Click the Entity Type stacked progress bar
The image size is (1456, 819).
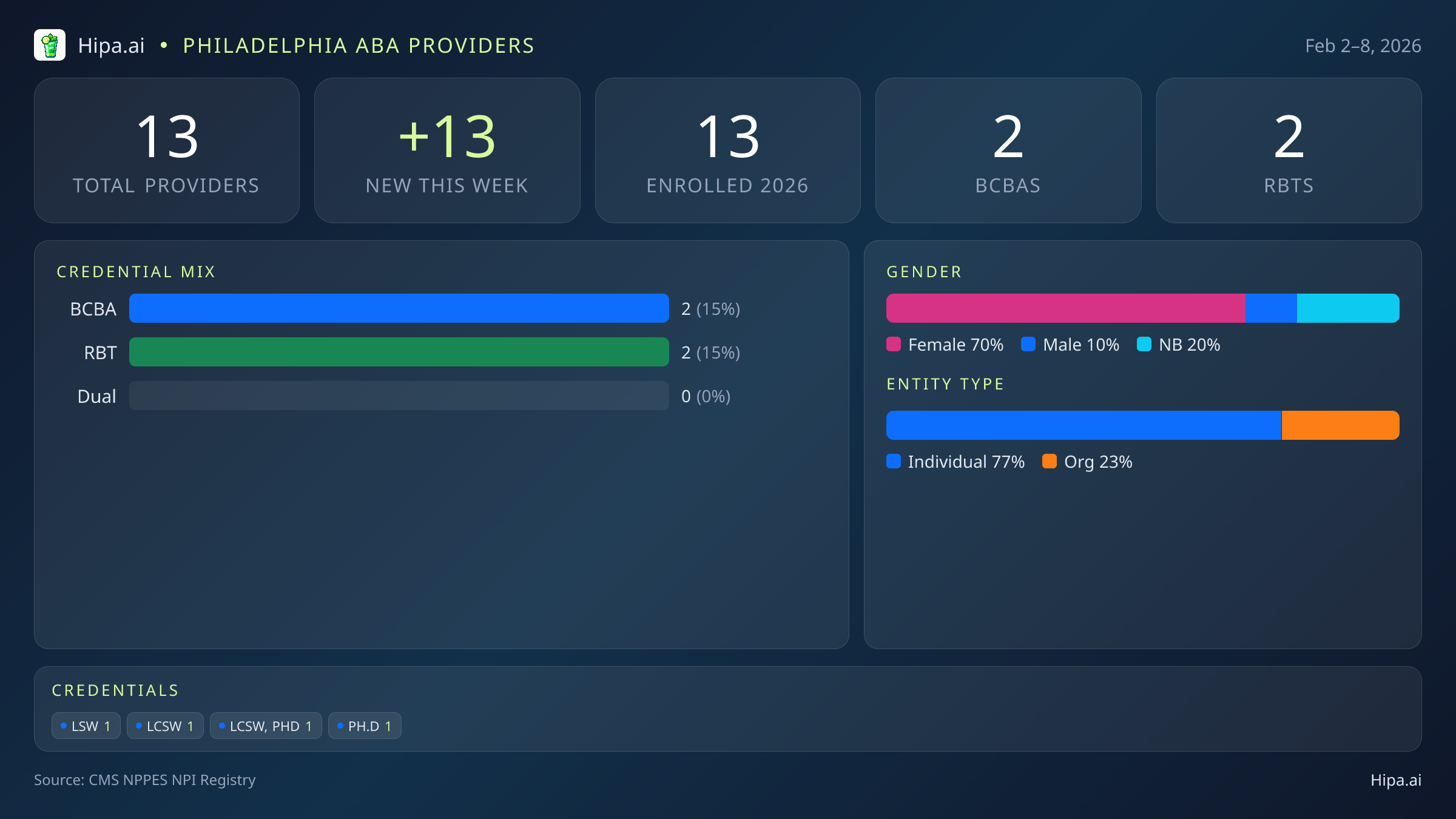click(1143, 425)
